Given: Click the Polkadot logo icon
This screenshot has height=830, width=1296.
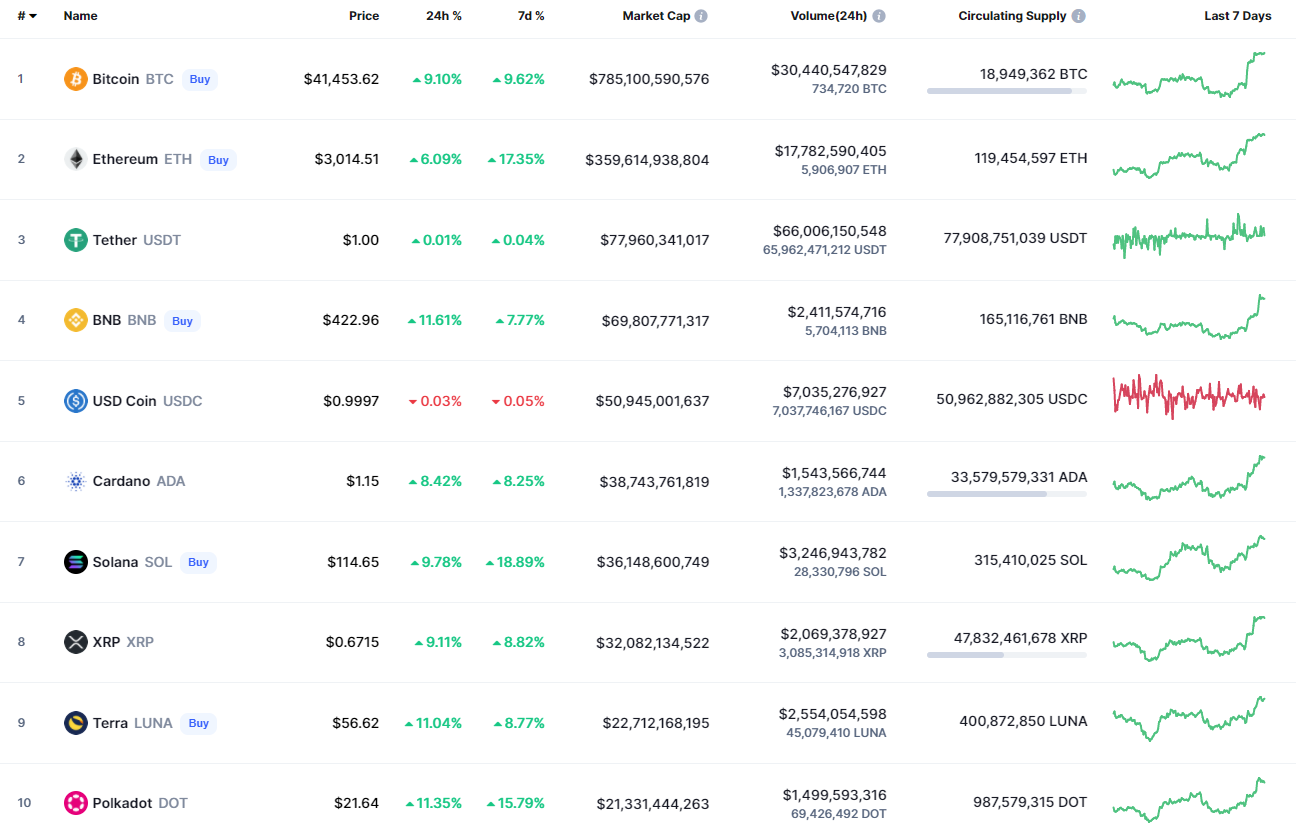Looking at the screenshot, I should tap(76, 803).
